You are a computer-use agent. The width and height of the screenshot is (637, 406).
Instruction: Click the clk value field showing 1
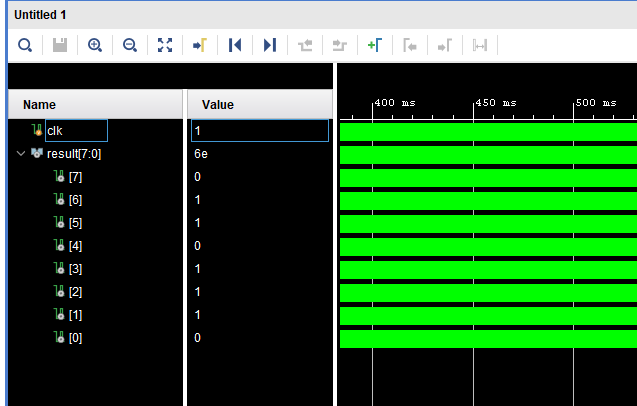coord(260,130)
